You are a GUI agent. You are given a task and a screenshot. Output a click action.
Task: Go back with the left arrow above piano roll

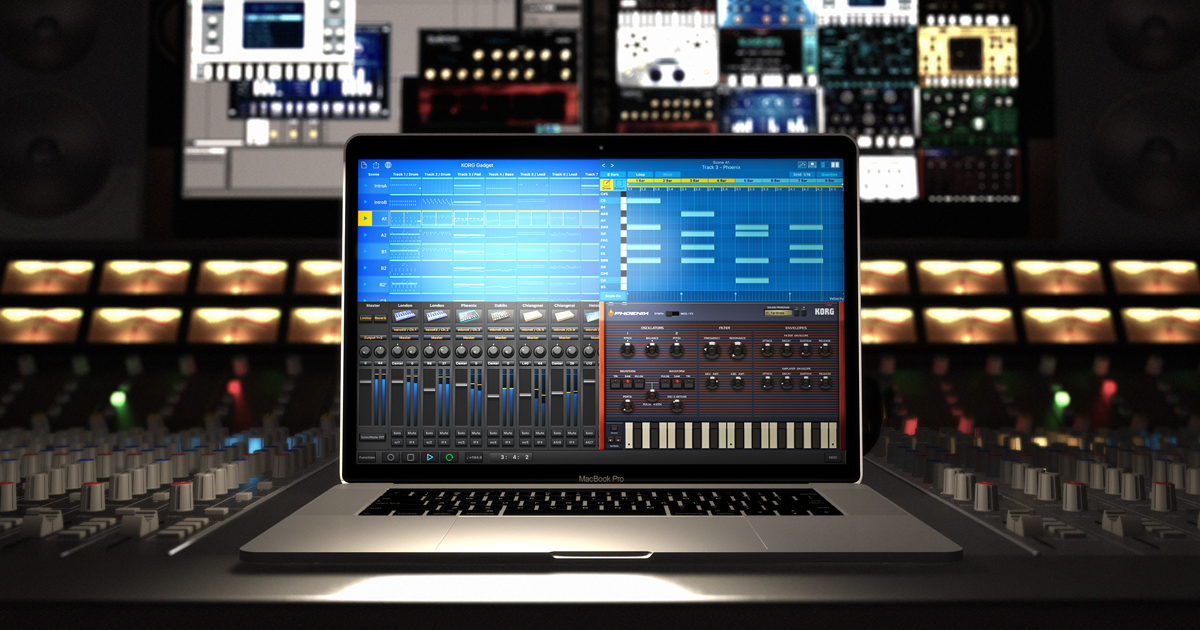[x=604, y=165]
